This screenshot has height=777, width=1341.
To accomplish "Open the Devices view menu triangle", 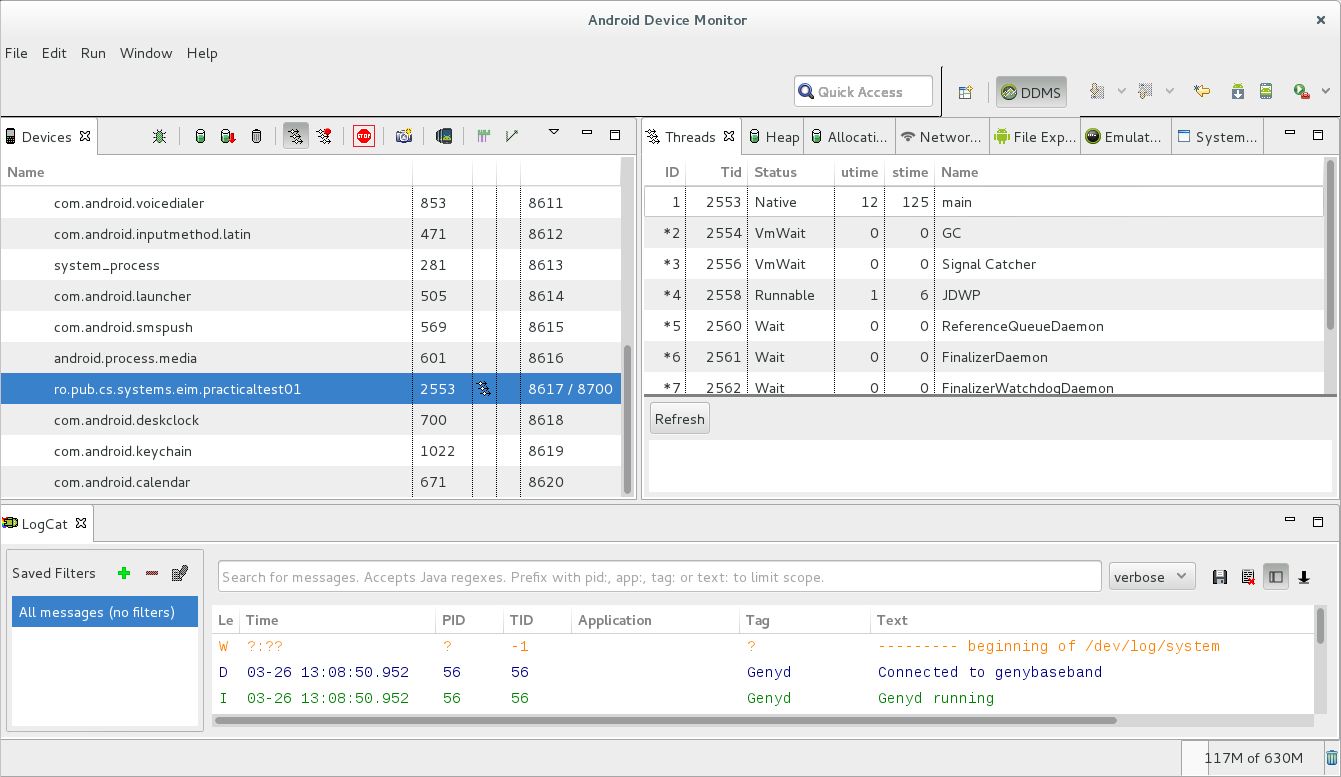I will (554, 132).
